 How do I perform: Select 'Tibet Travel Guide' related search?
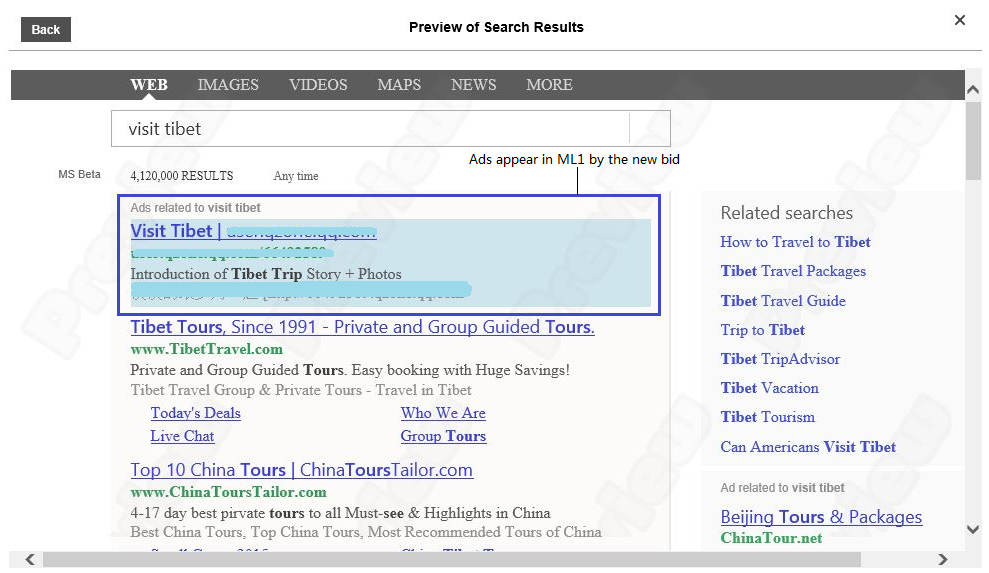click(783, 301)
